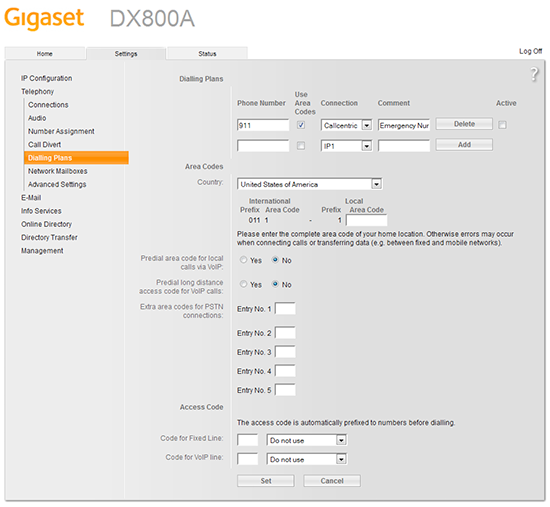This screenshot has width=550, height=507.
Task: Open Management in the sidebar
Action: point(42,251)
